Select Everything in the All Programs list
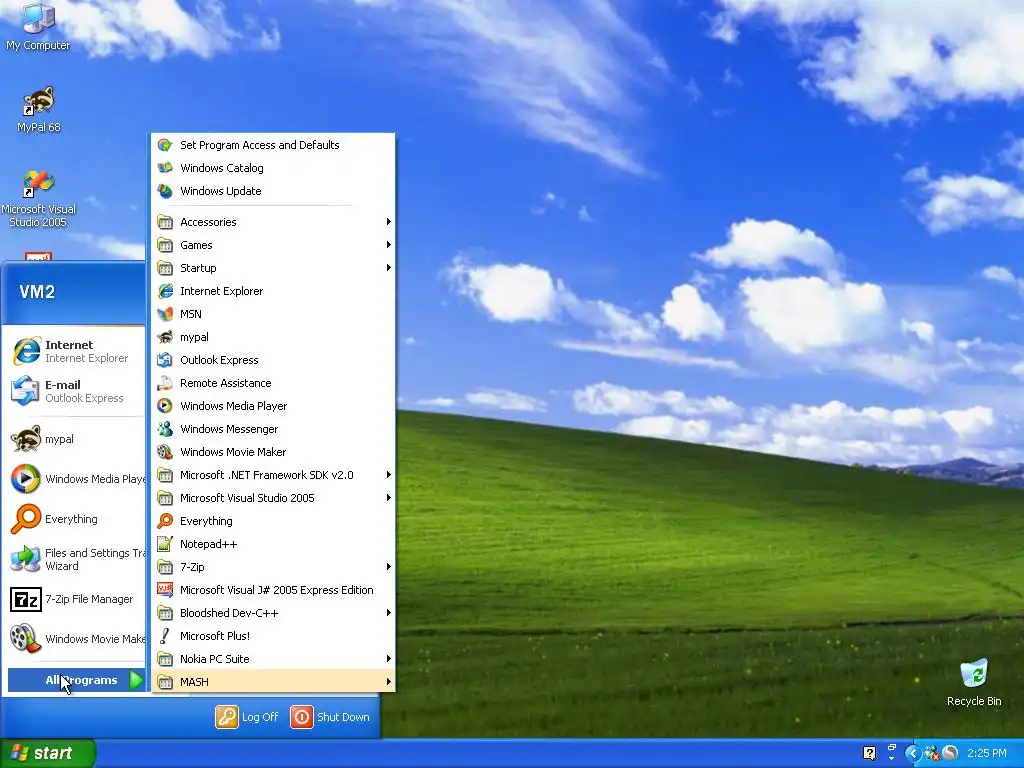The width and height of the screenshot is (1024, 768). tap(273, 521)
